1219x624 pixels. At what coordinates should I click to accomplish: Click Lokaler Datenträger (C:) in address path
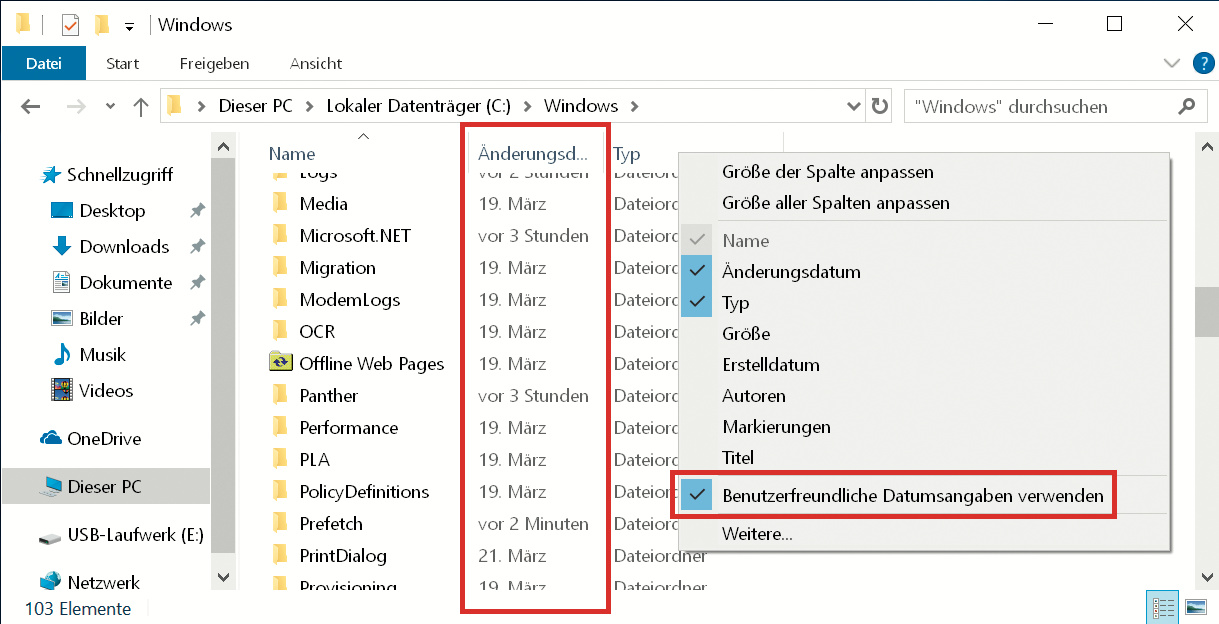point(419,106)
